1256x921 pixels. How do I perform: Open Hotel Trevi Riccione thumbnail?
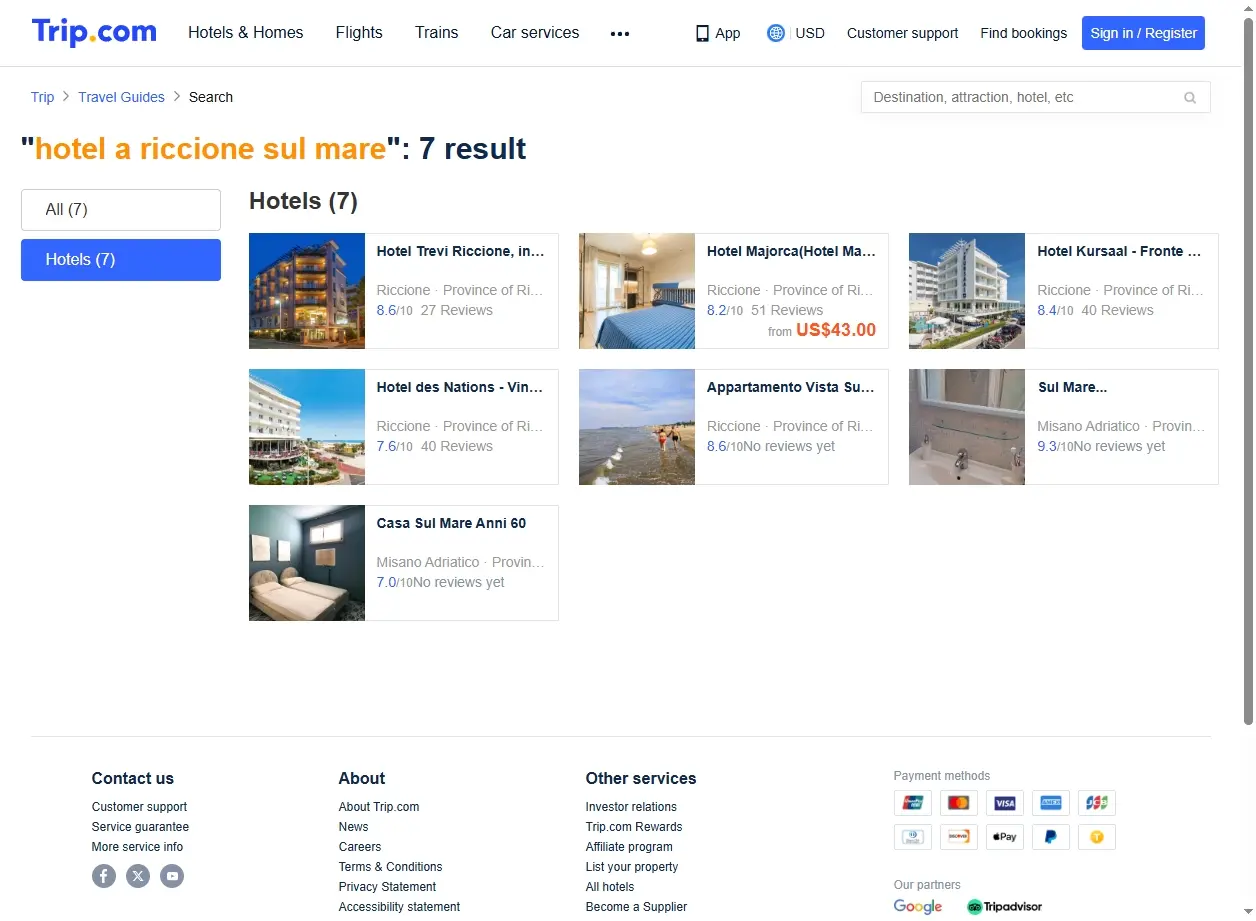[307, 291]
